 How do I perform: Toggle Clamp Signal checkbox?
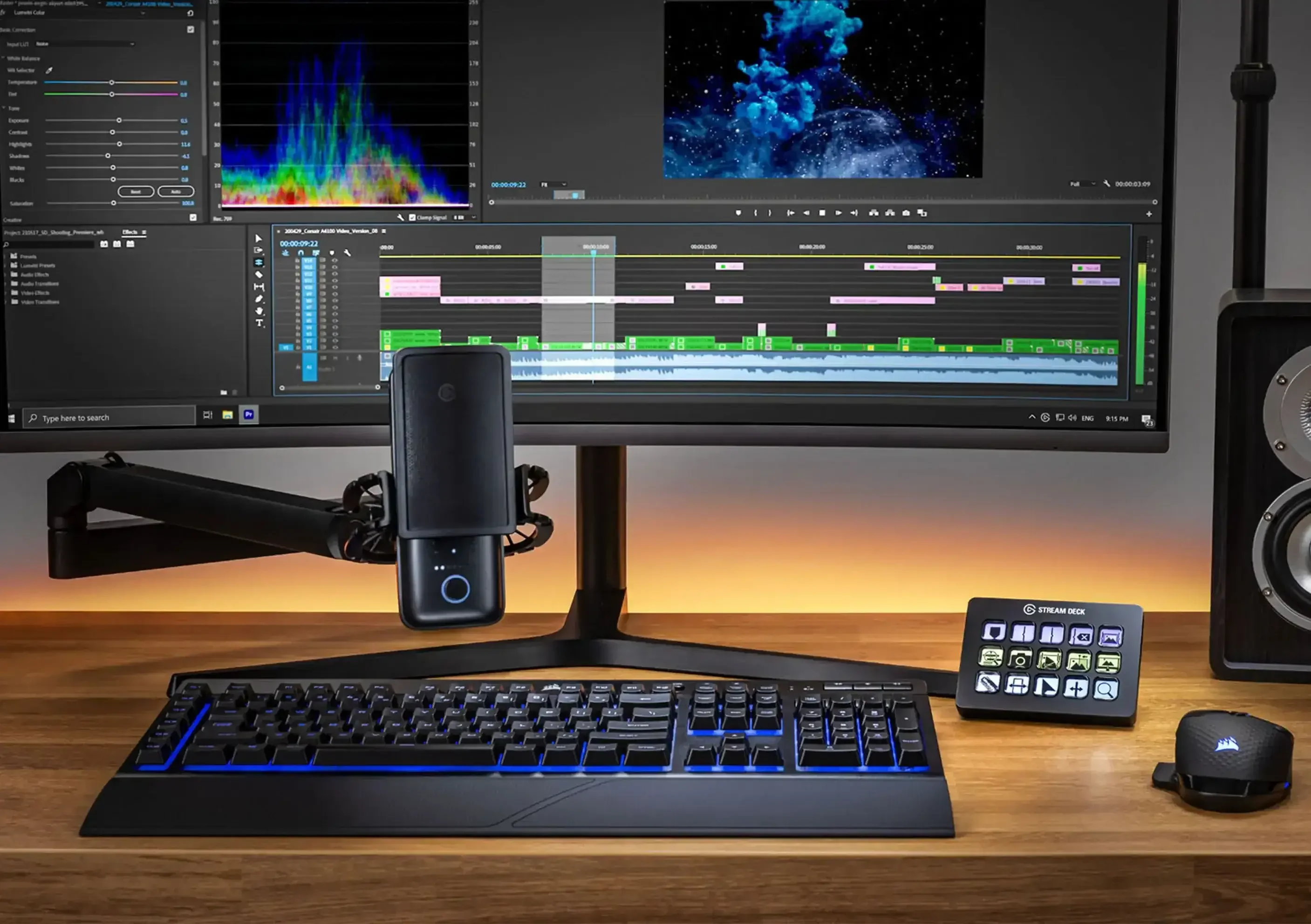[x=412, y=217]
